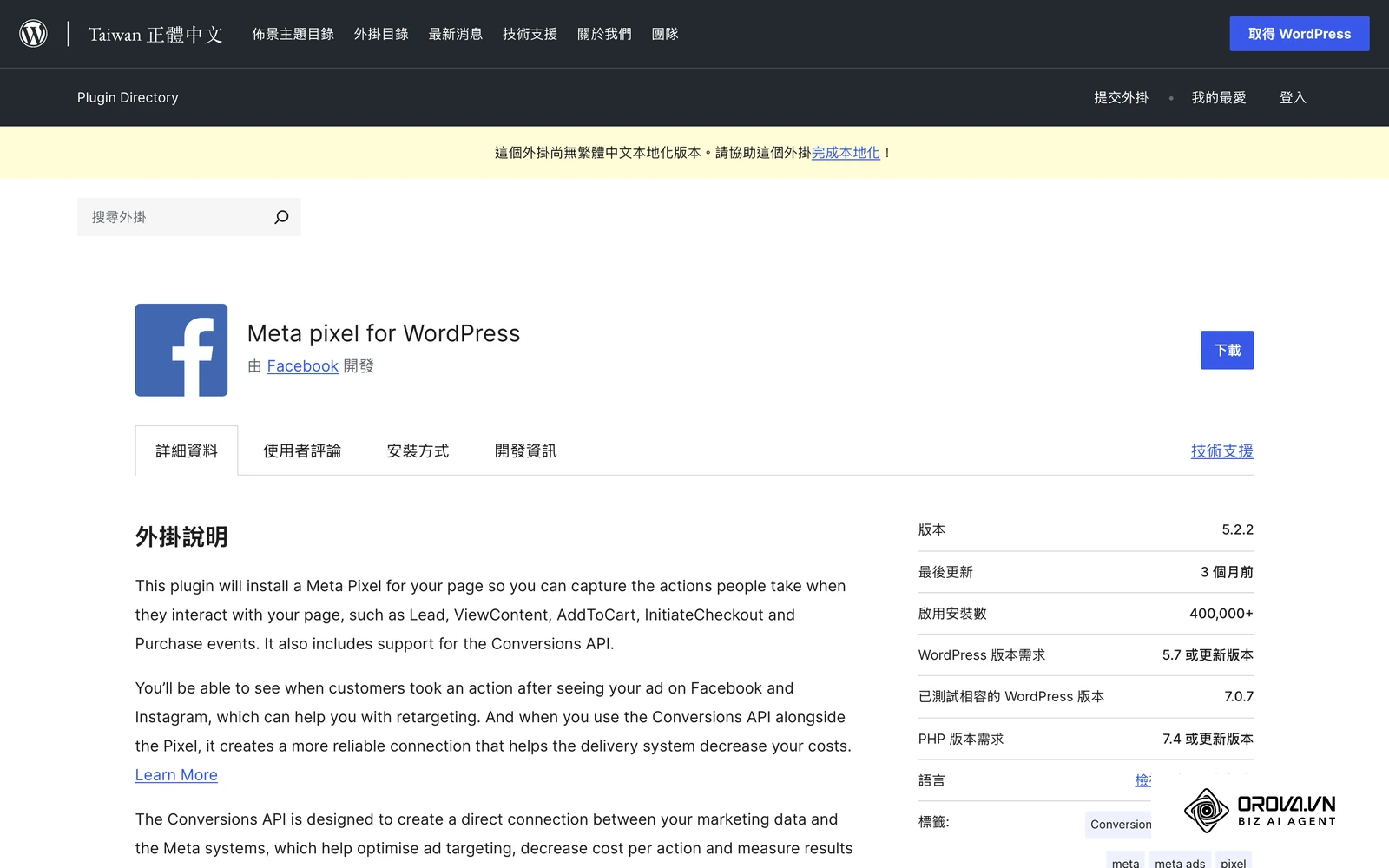Go to 最新消息 in top navigation
The image size is (1389, 868).
[x=456, y=34]
